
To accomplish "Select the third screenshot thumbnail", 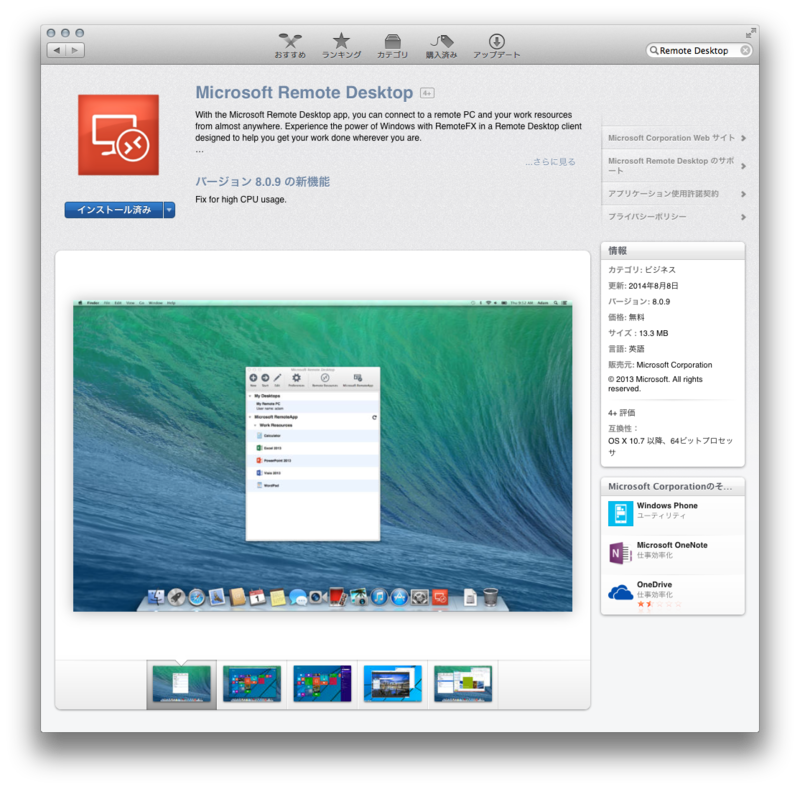I will (x=322, y=684).
